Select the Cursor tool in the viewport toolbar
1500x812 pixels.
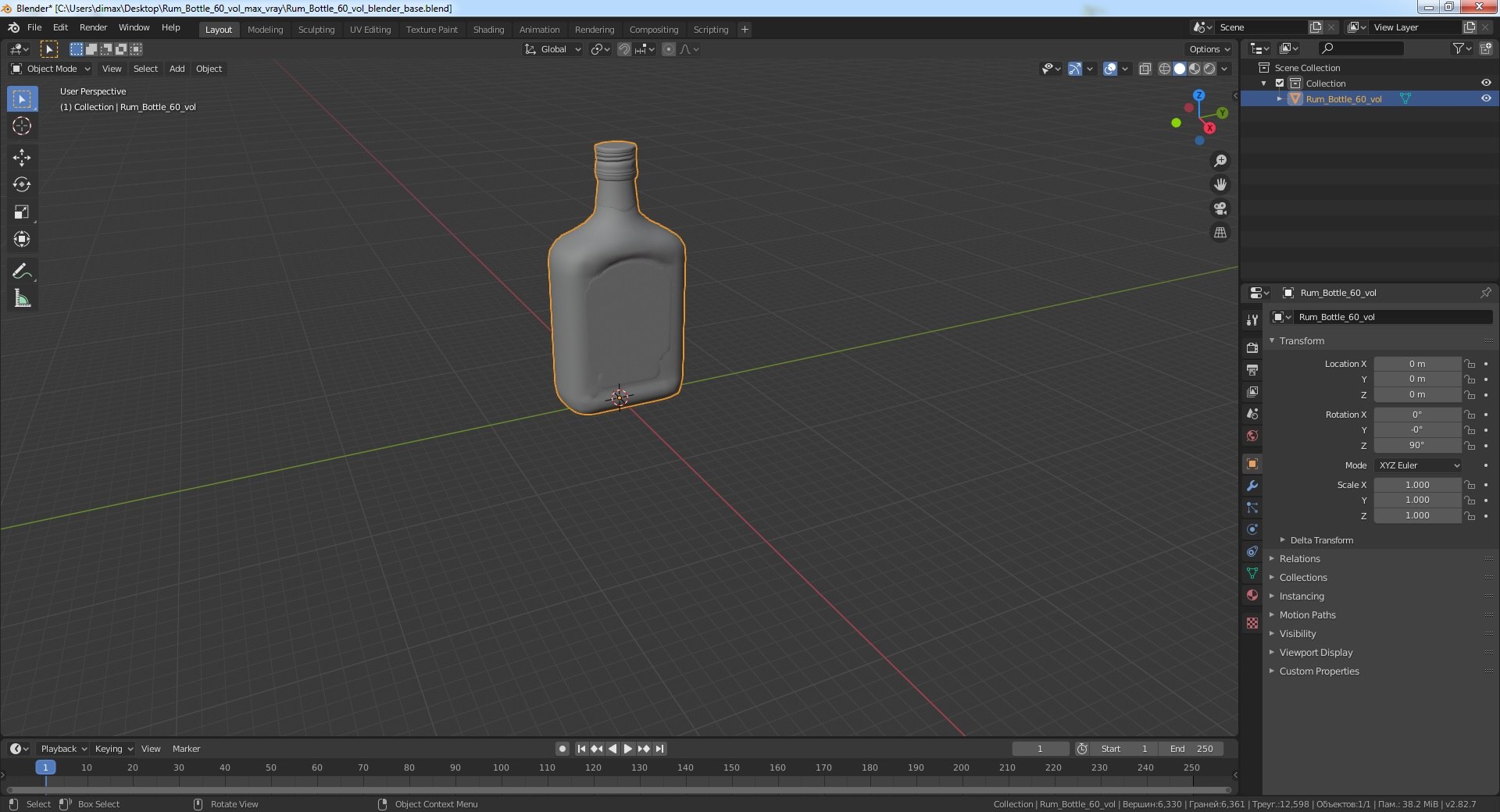tap(22, 126)
